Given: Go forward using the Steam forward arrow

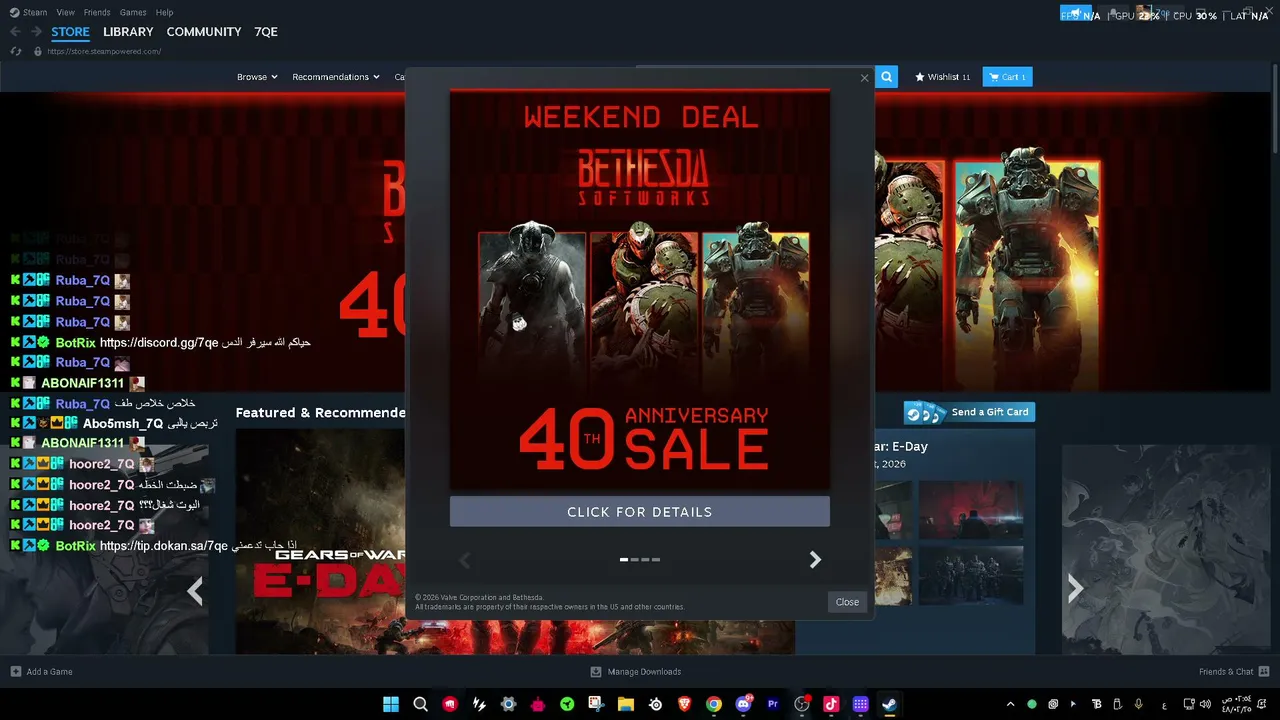Looking at the screenshot, I should pyautogui.click(x=36, y=32).
